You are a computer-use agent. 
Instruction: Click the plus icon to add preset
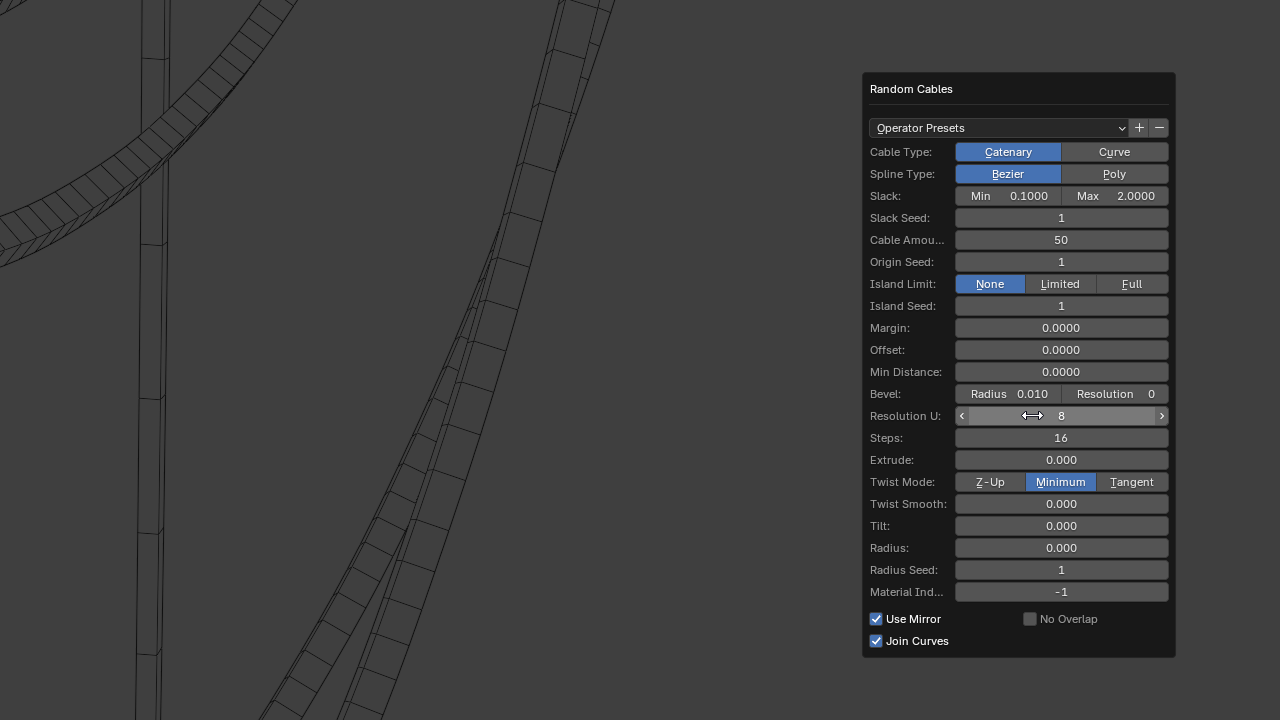[x=1139, y=128]
